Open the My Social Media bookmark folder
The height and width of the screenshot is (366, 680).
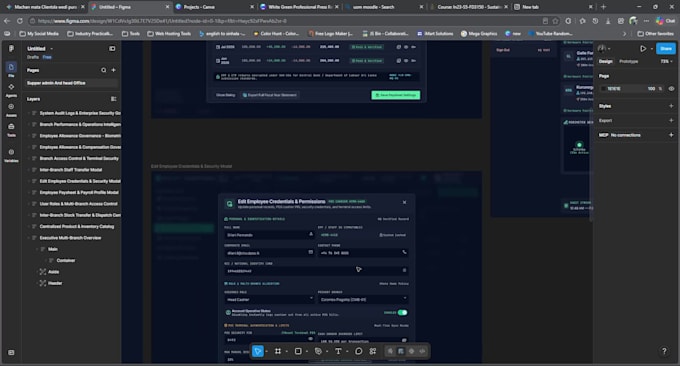click(x=39, y=33)
